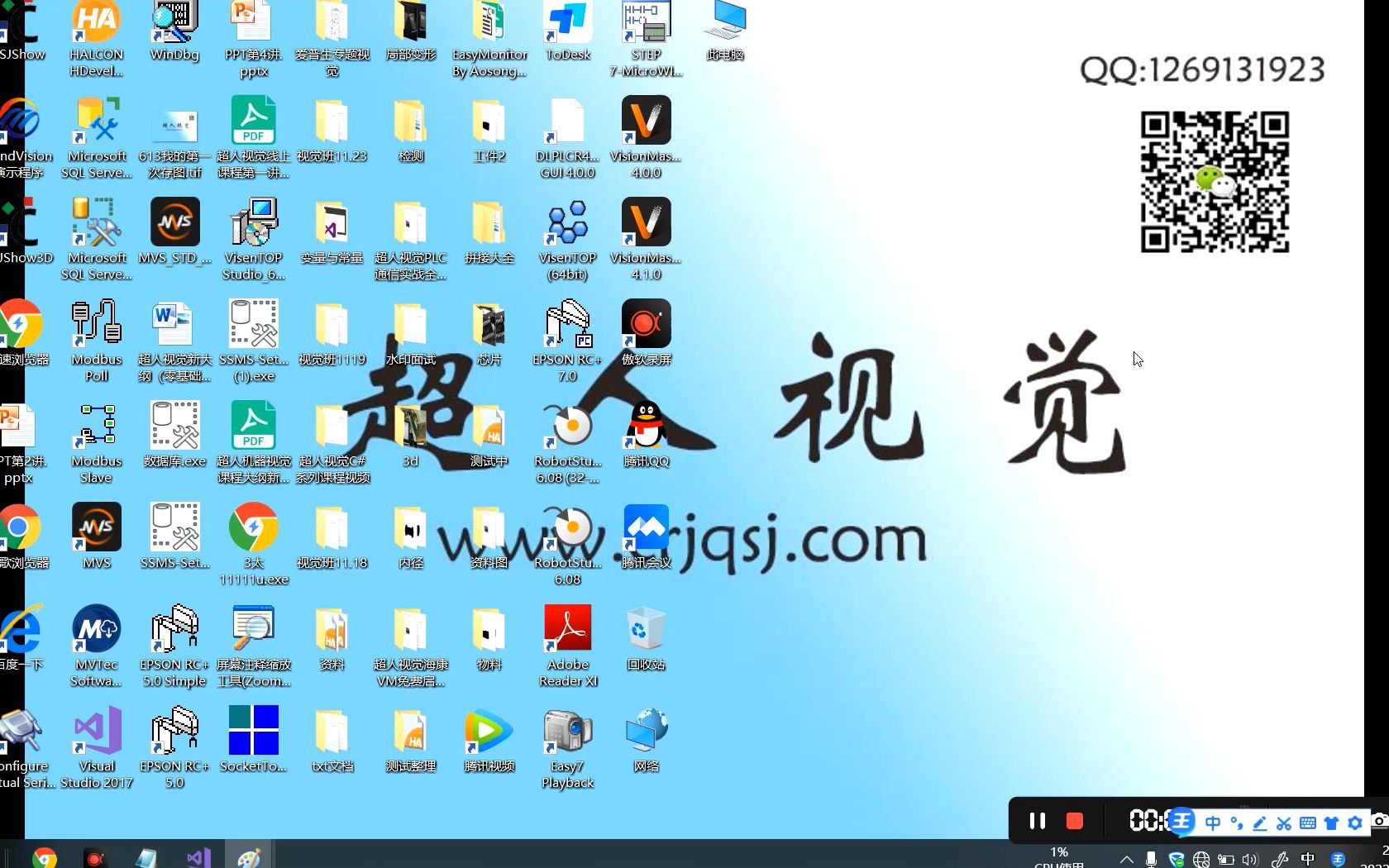Open 变量与常量 Visual Studio file icon
Image resolution: width=1389 pixels, height=868 pixels.
coord(332,231)
